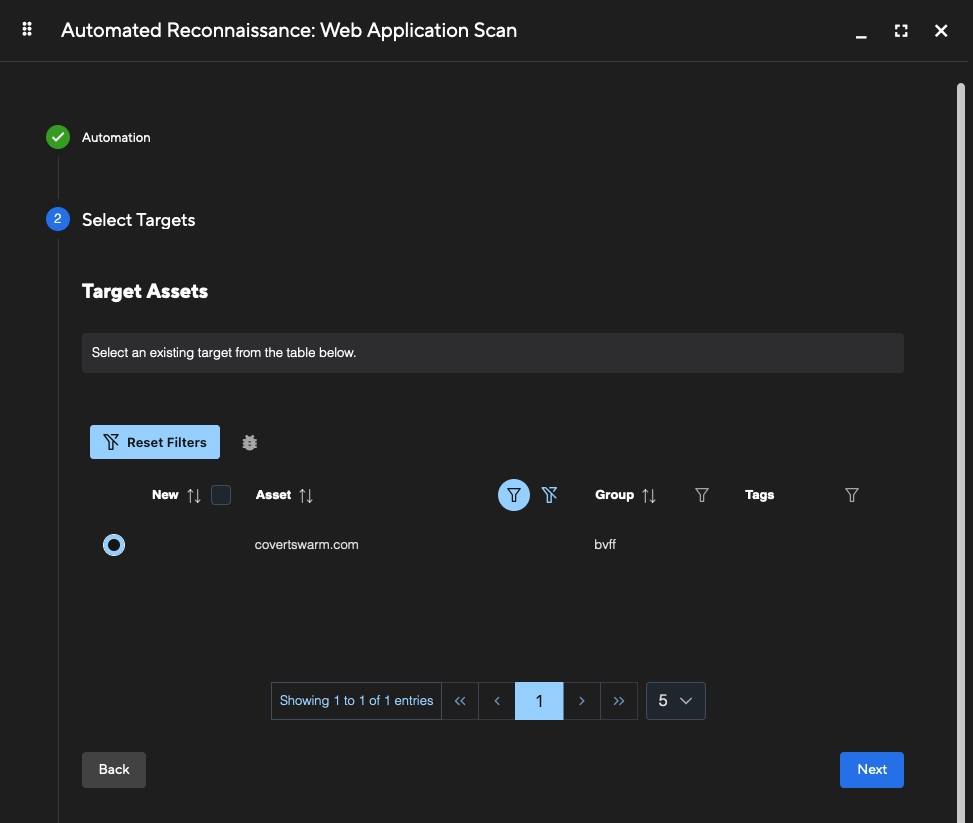Screen dimensions: 973x823
Task: Click the Automation step label
Action: click(116, 137)
